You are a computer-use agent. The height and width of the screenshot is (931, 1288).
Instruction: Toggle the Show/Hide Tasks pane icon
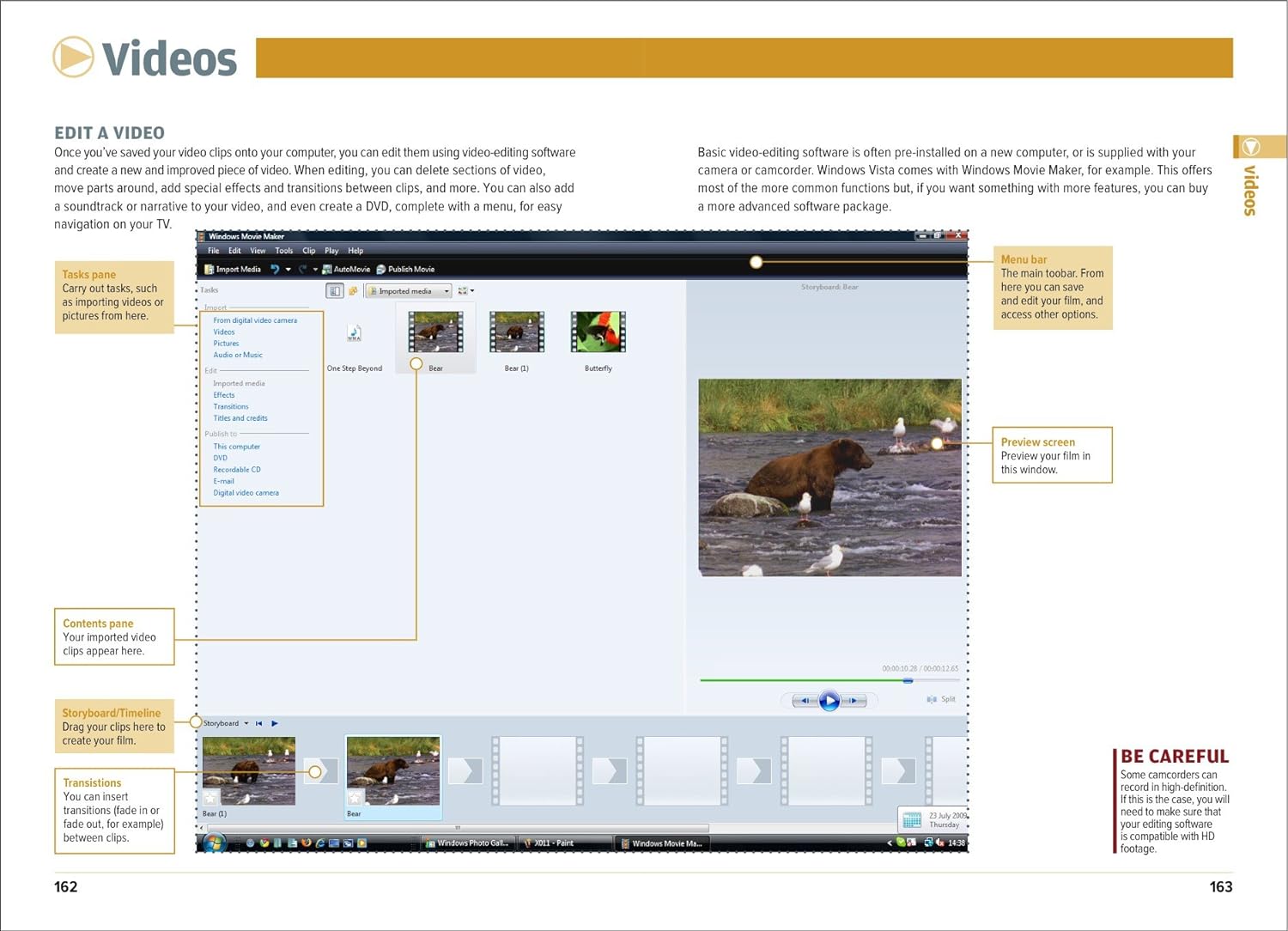[335, 291]
